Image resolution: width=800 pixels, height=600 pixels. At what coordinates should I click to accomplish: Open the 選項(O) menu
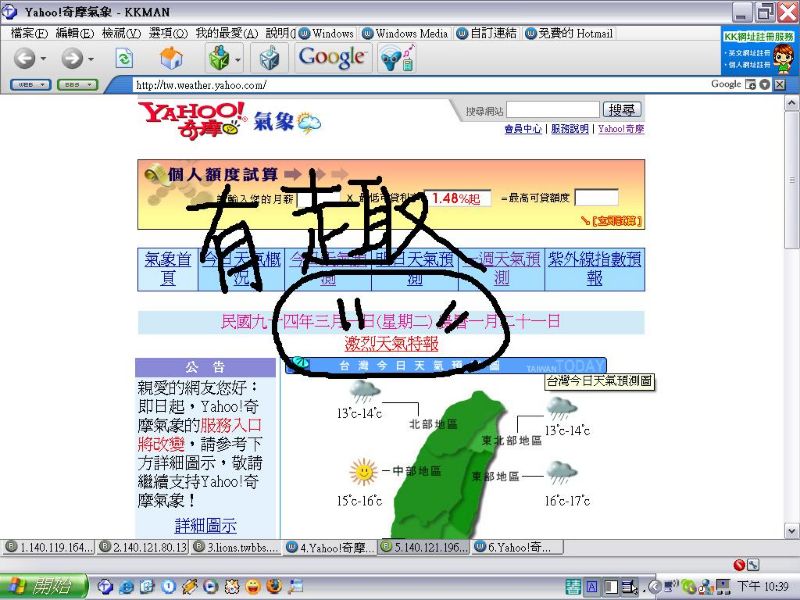(168, 34)
